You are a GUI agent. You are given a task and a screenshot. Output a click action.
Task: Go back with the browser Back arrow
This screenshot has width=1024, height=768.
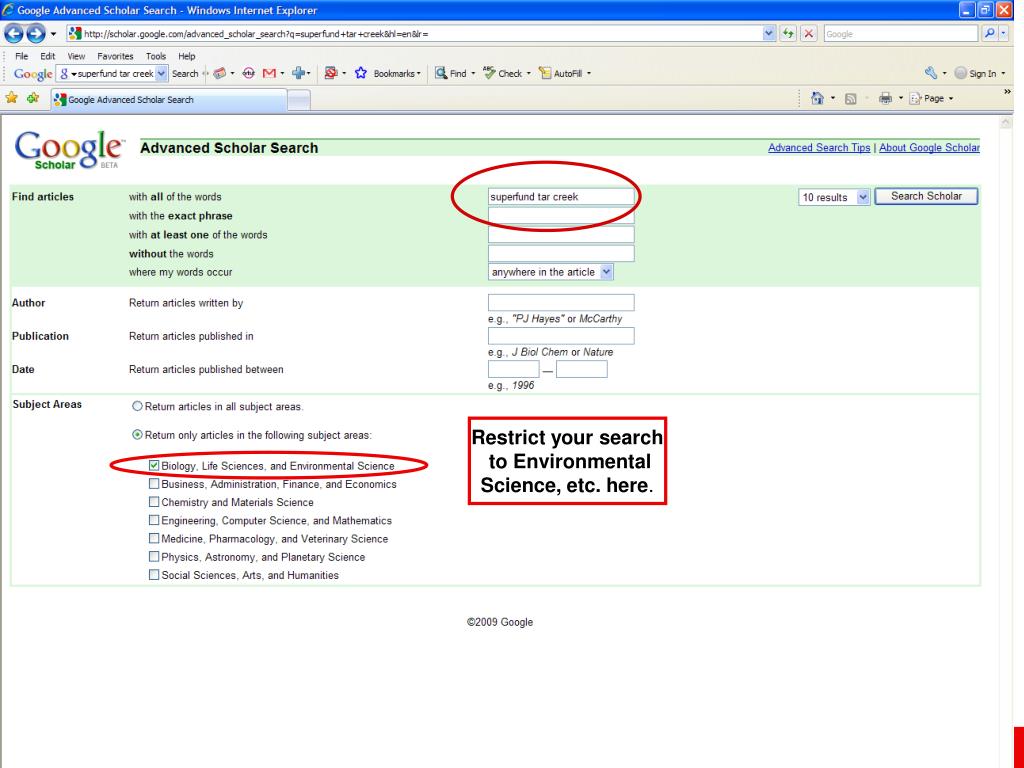14,33
